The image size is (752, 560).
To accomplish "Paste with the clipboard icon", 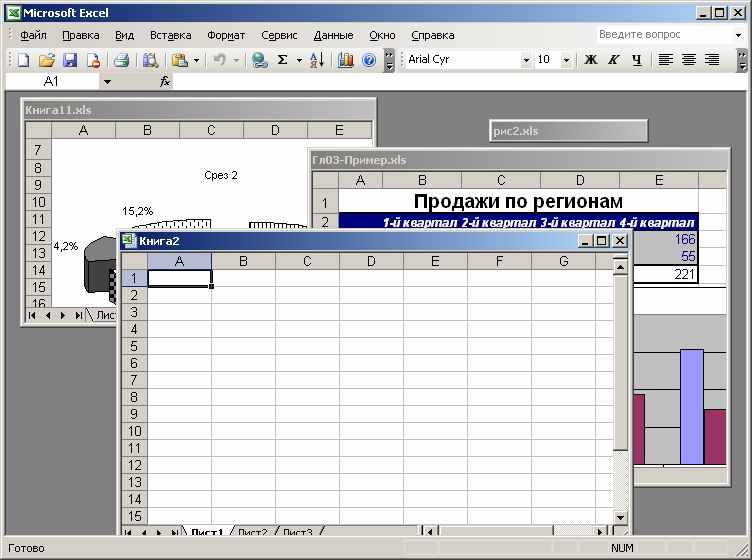I will pyautogui.click(x=180, y=60).
